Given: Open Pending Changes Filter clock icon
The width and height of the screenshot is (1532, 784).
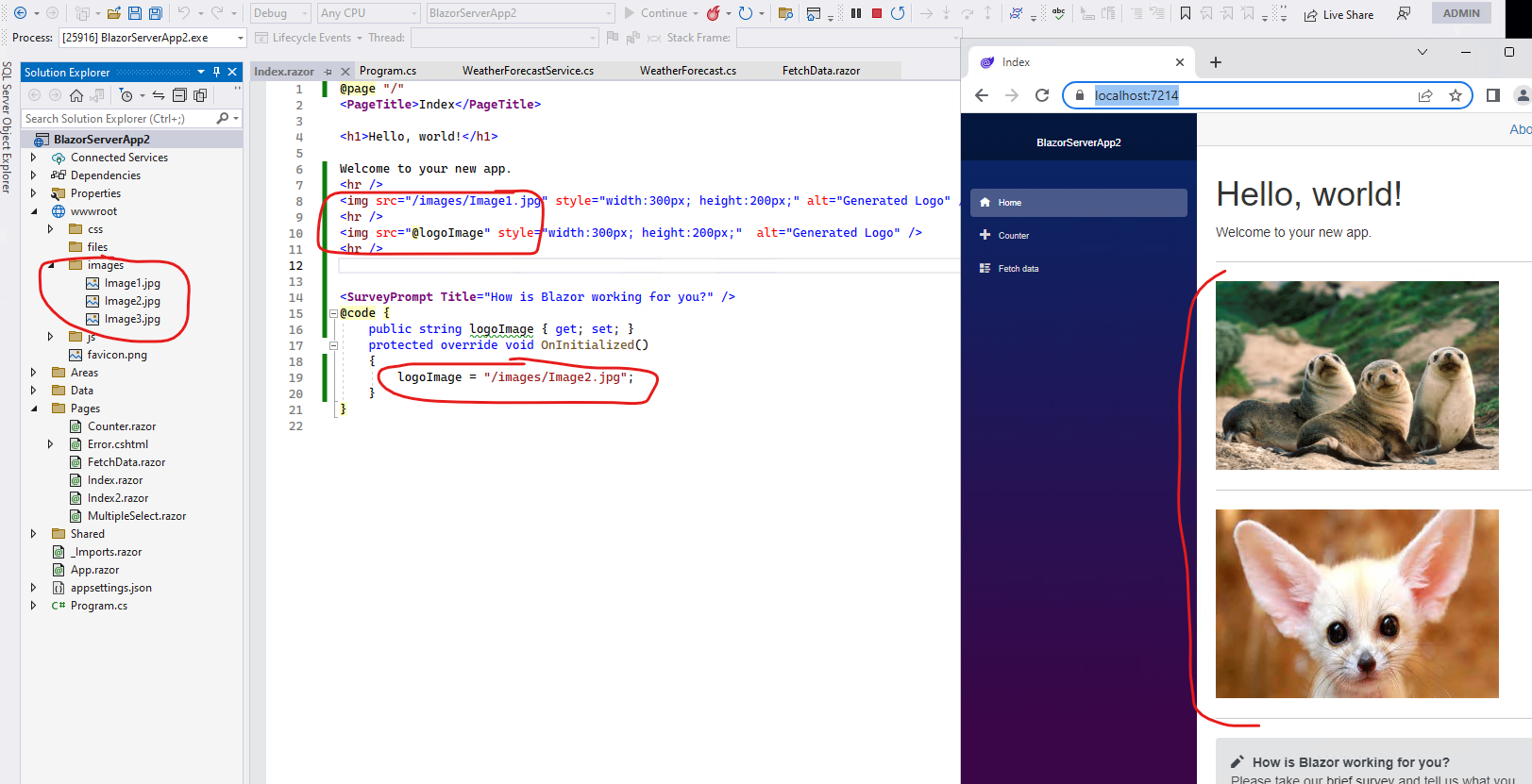Looking at the screenshot, I should [x=126, y=95].
